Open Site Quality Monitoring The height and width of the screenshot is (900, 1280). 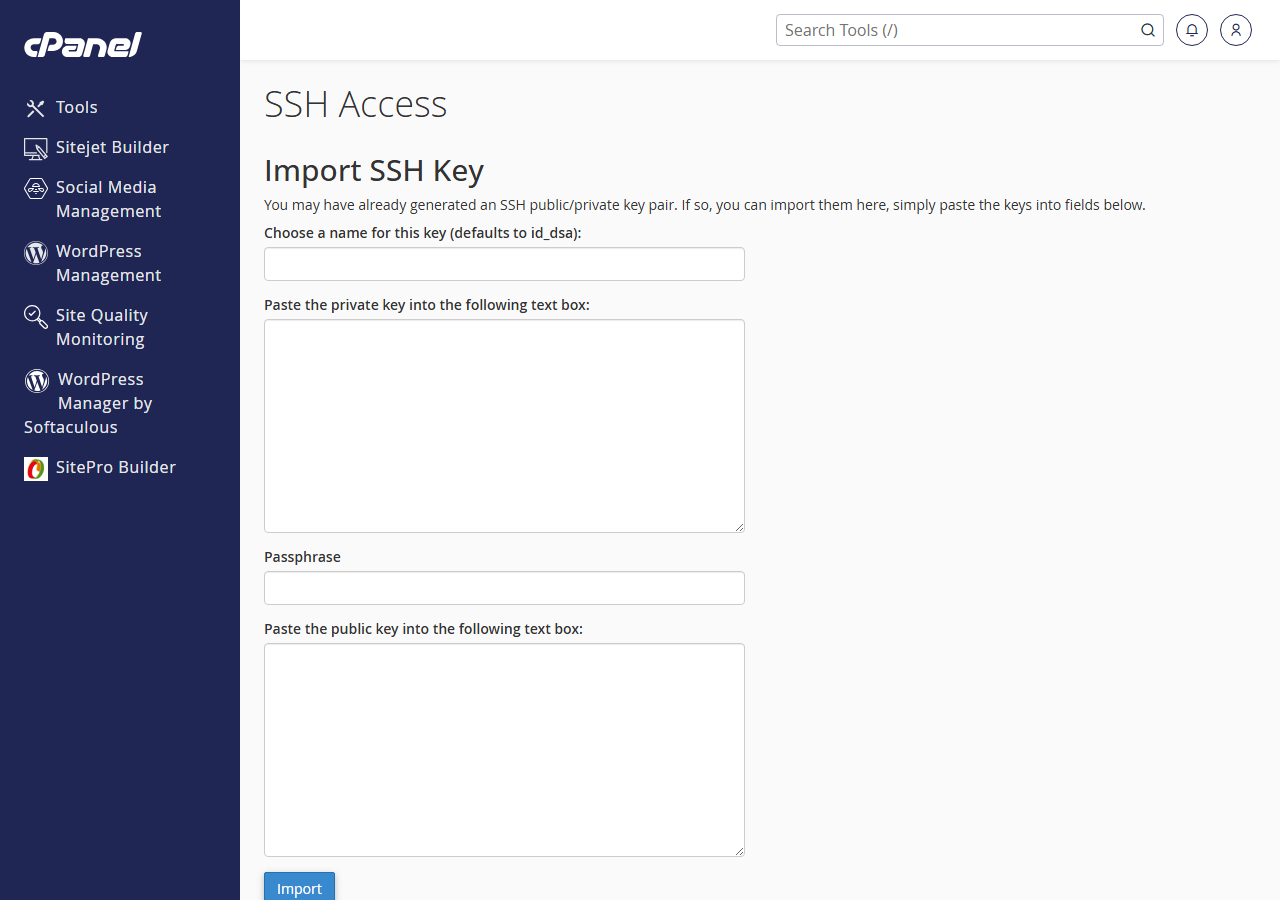102,327
